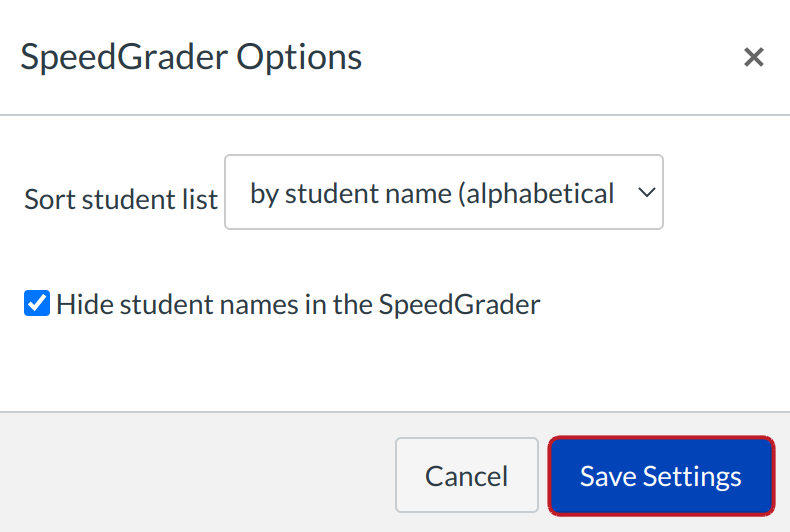Click the "Sort student list" label

121,199
